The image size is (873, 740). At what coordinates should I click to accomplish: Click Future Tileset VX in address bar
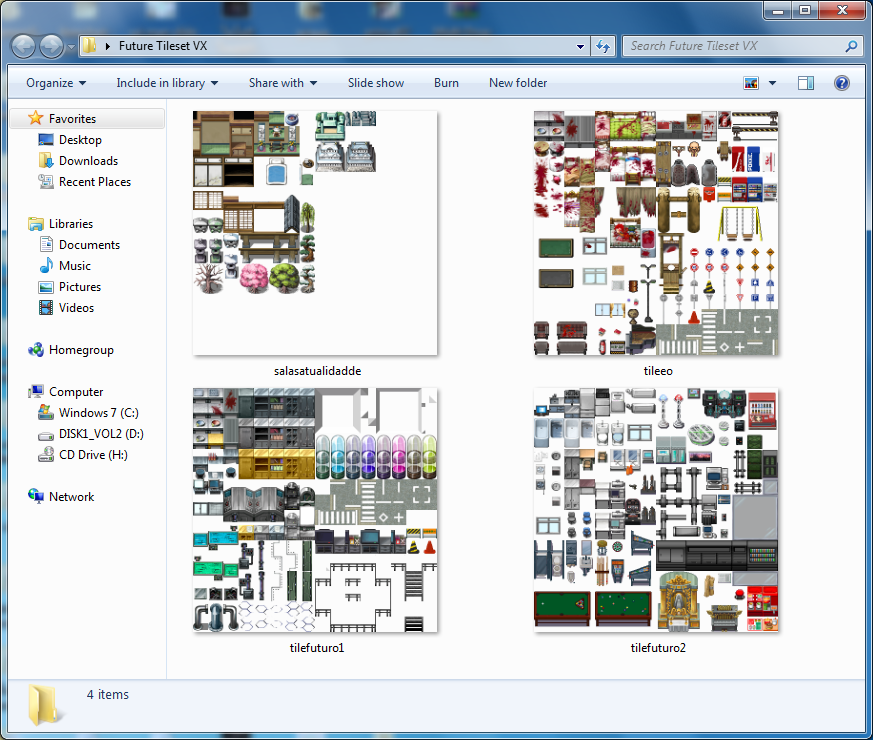point(163,46)
